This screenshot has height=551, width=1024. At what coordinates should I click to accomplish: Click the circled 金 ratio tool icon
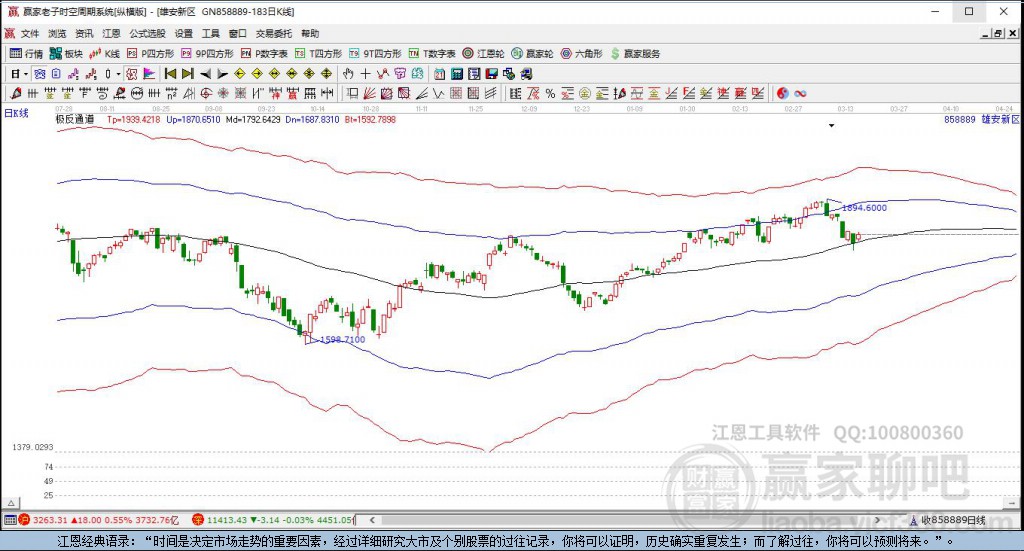point(585,93)
